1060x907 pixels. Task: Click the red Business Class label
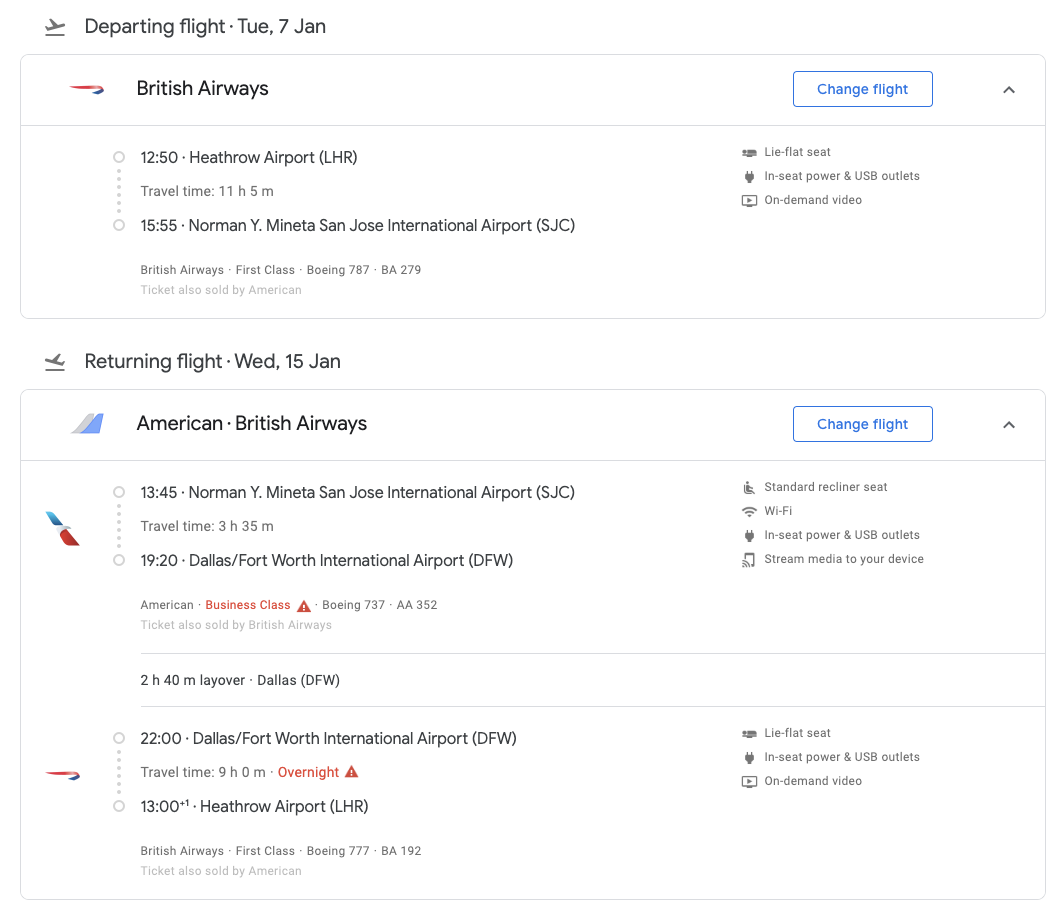(x=247, y=605)
